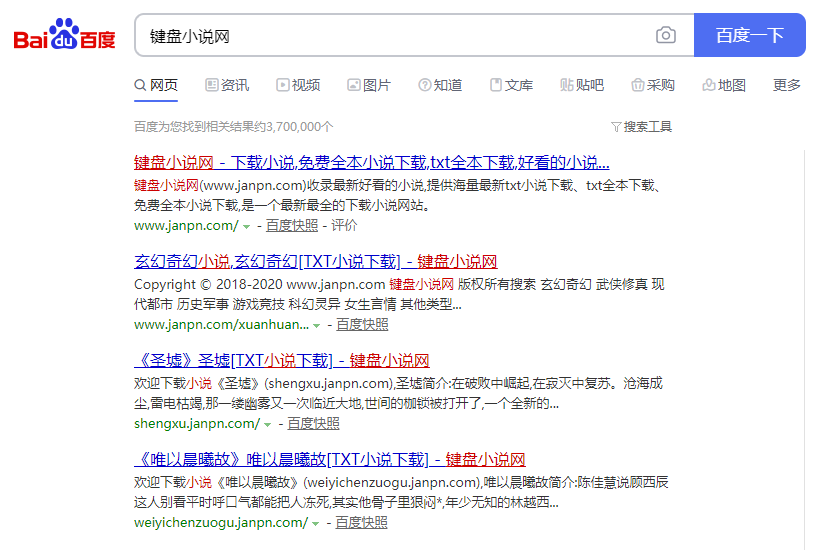Click 评价 link on first result

pos(344,226)
